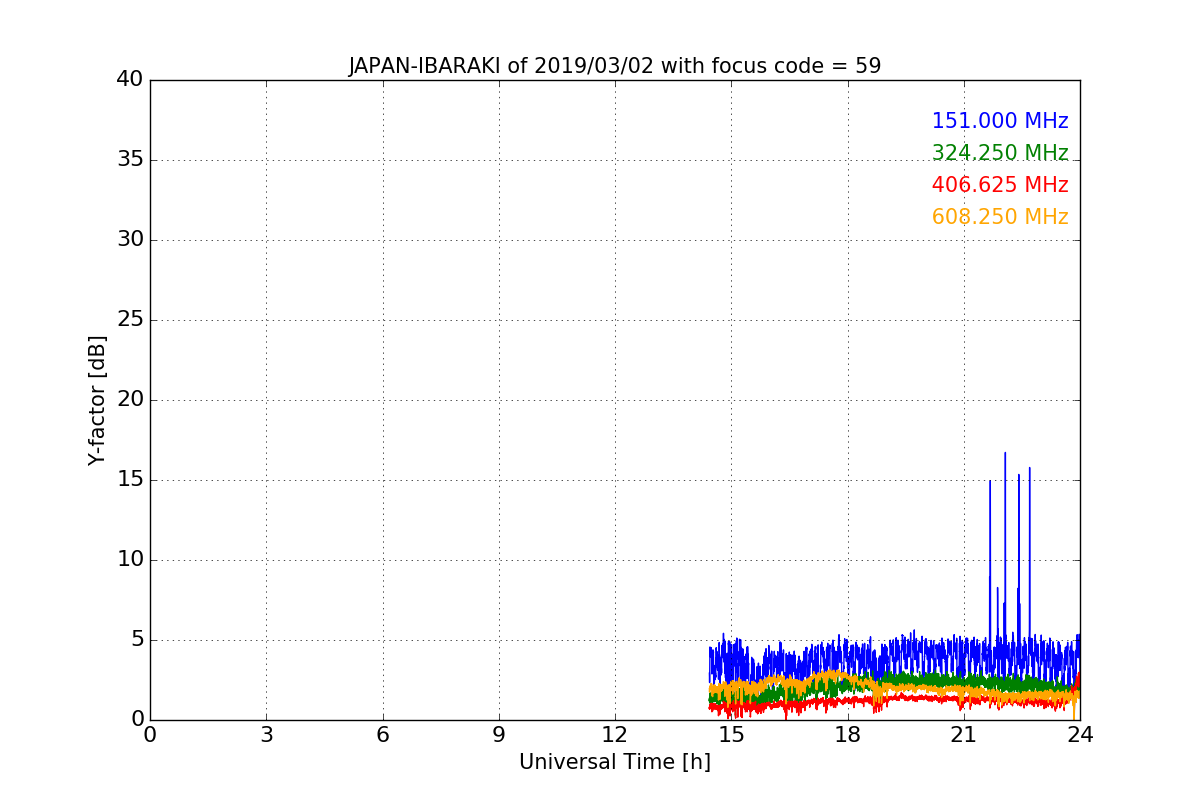Image resolution: width=1200 pixels, height=800 pixels.
Task: Select the 324.250 MHz legend label
Action: 1000,154
